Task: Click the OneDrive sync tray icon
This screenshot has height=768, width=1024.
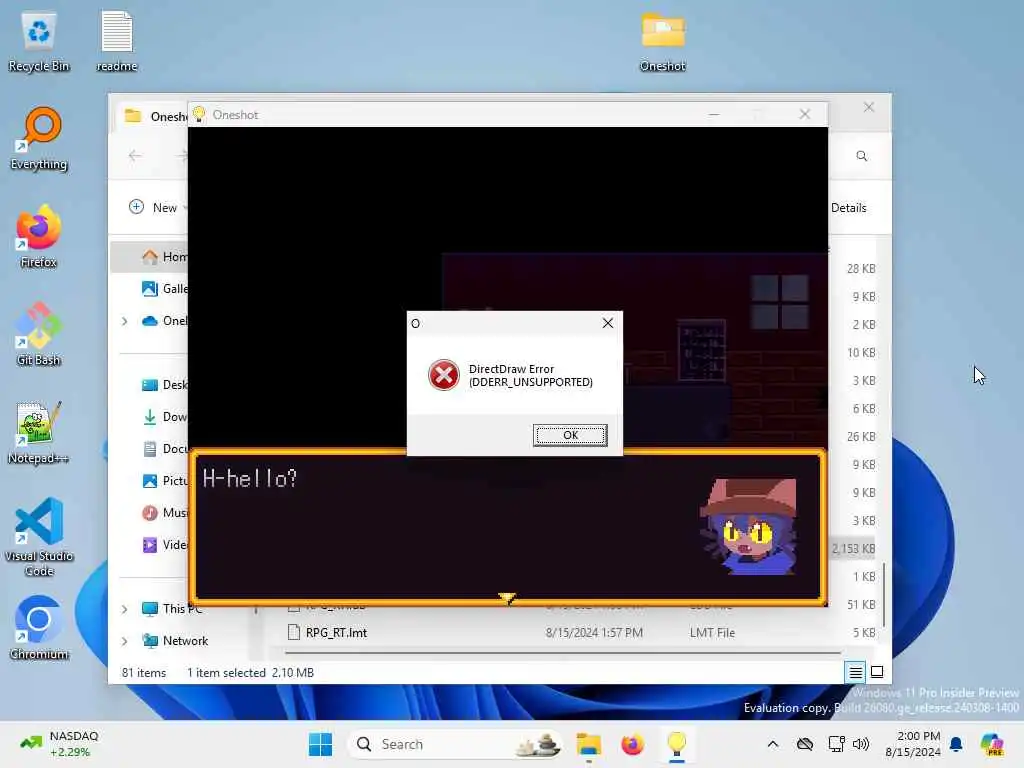Action: pyautogui.click(x=805, y=744)
